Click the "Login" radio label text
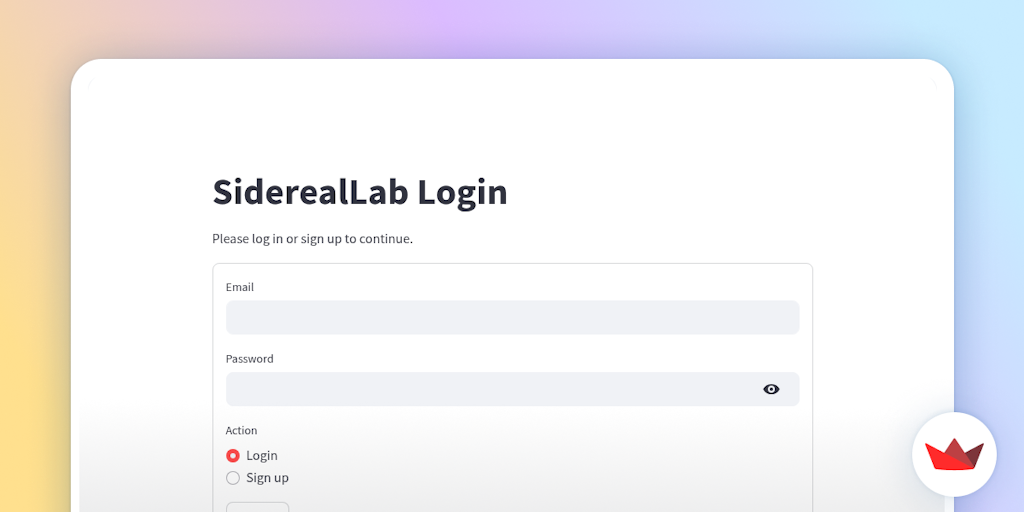1024x512 pixels. 262,456
